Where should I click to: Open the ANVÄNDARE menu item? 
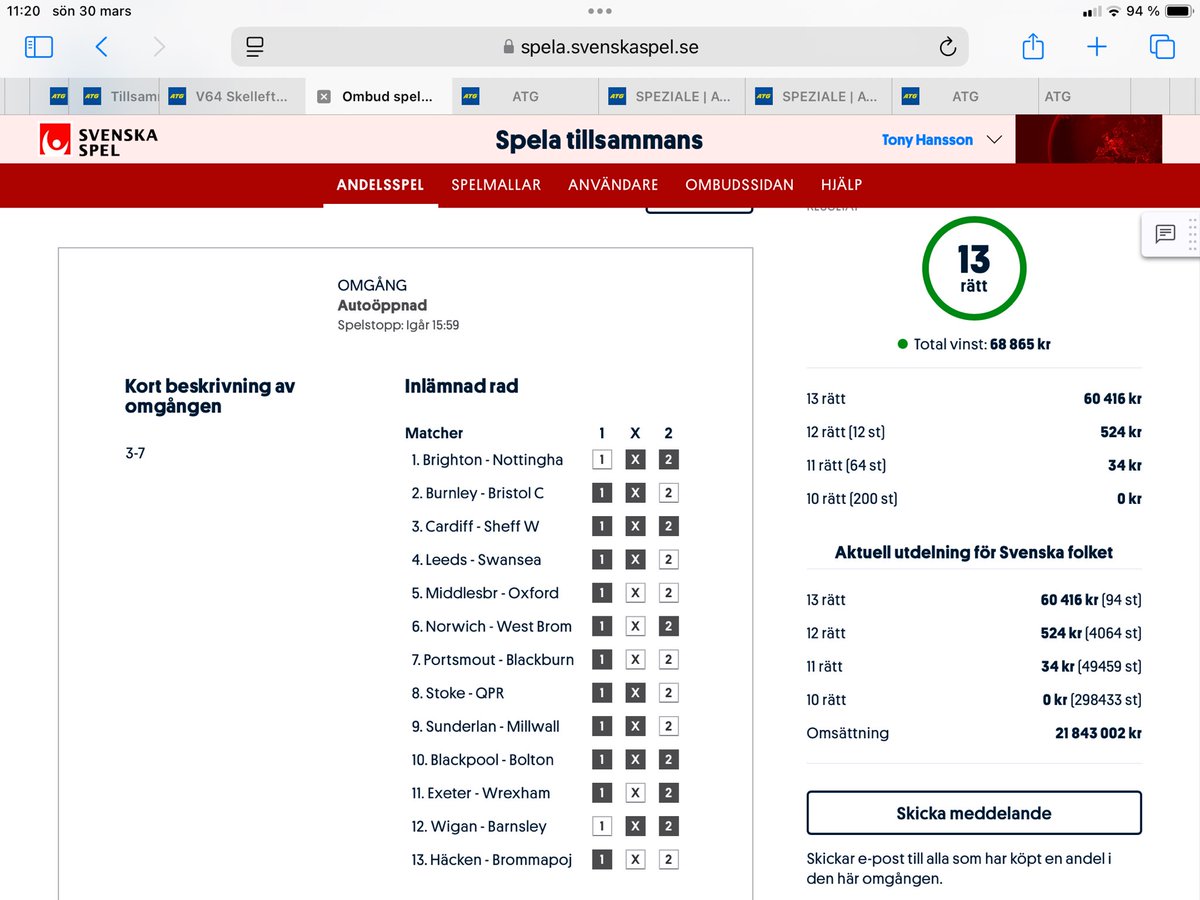tap(613, 185)
